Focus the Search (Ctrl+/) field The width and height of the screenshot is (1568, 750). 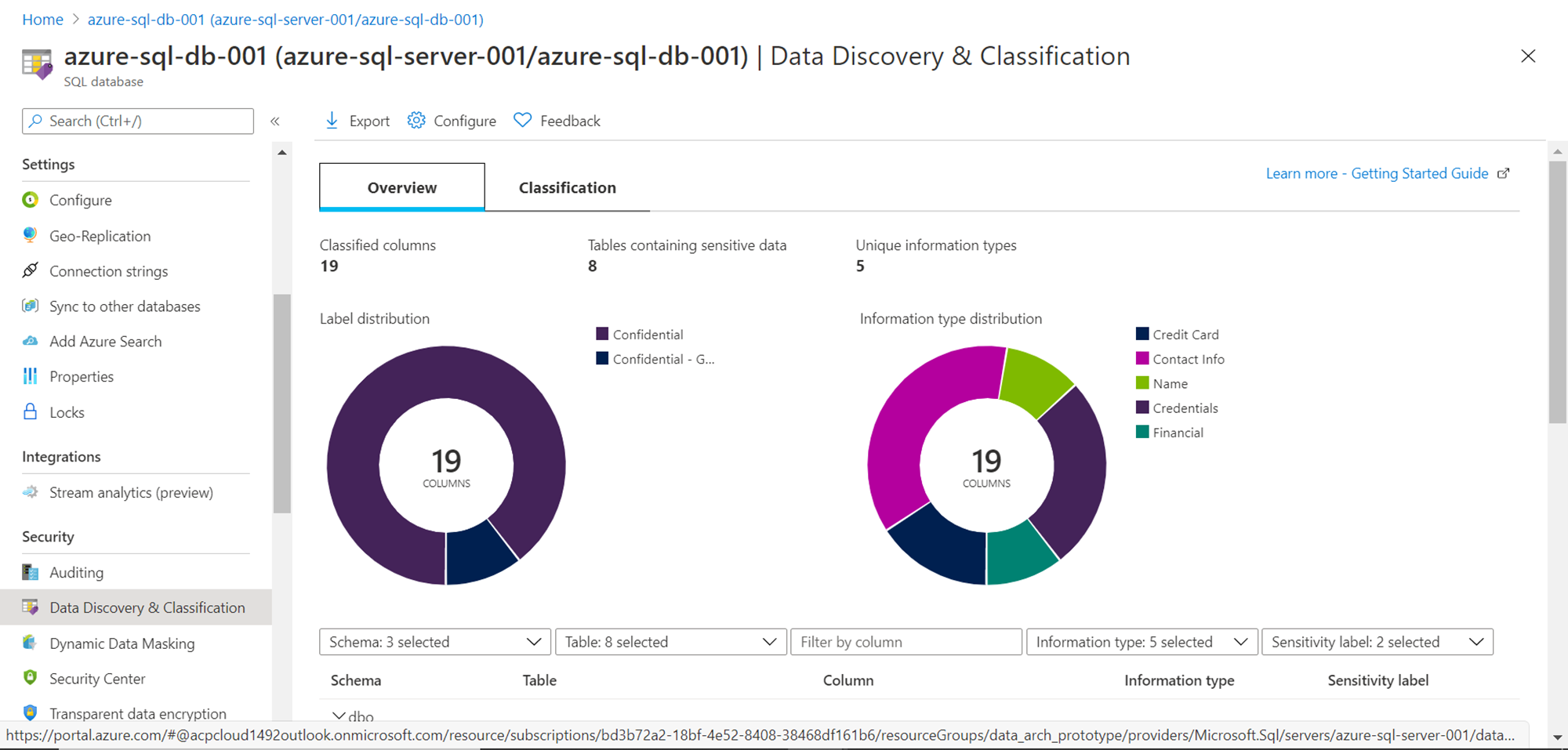(x=138, y=121)
